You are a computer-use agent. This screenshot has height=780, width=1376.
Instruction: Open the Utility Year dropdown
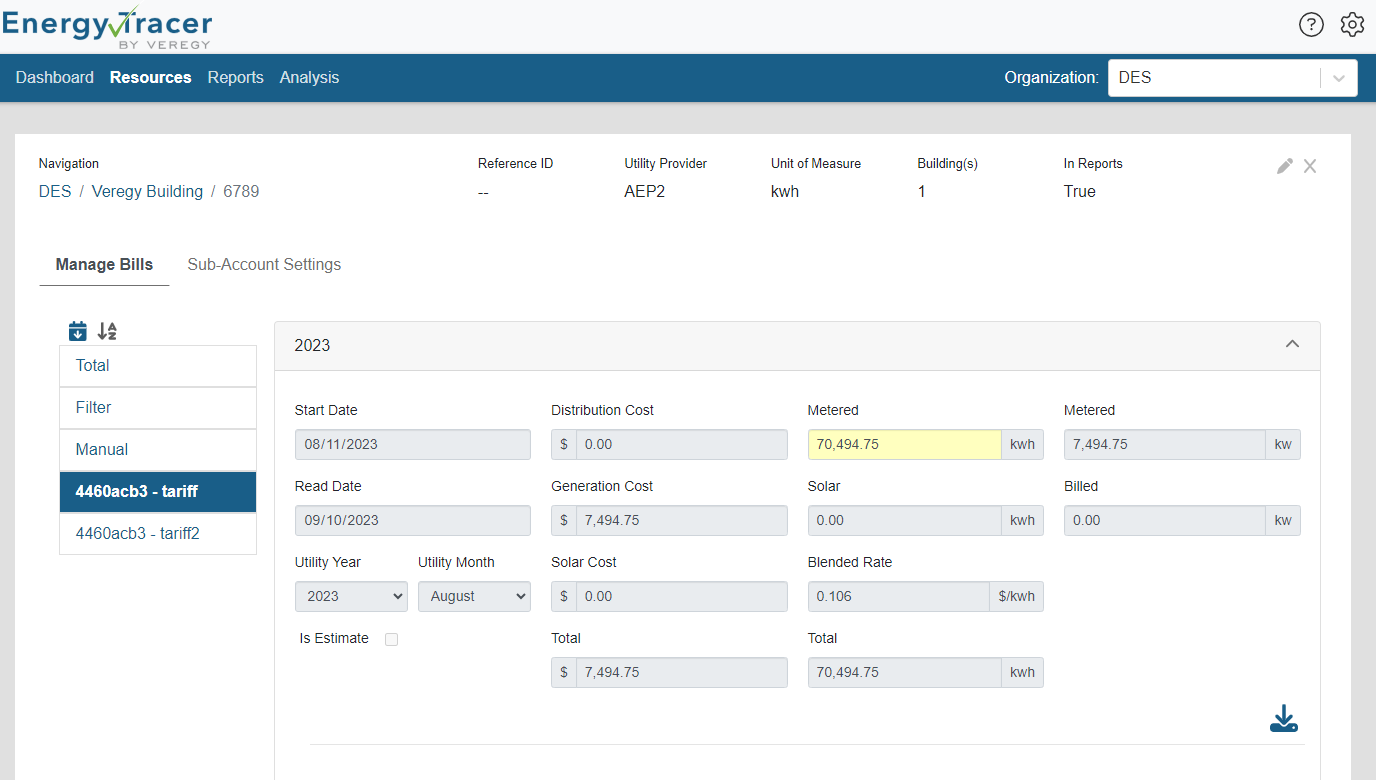351,596
